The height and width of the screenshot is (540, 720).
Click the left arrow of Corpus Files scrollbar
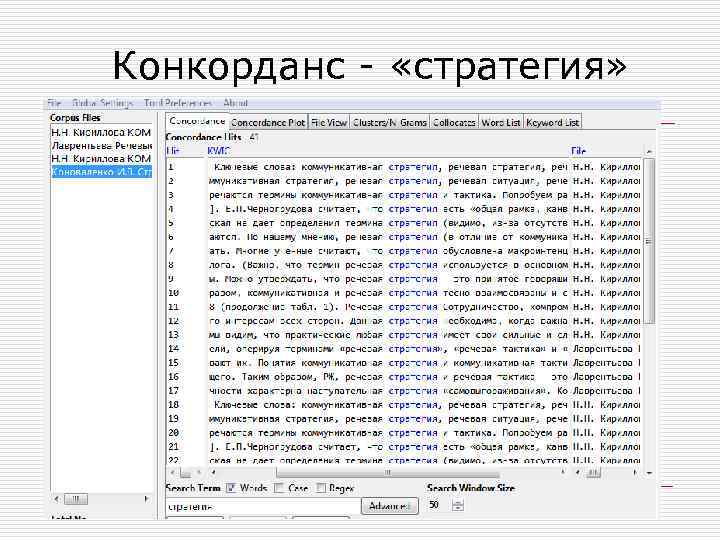tap(56, 499)
